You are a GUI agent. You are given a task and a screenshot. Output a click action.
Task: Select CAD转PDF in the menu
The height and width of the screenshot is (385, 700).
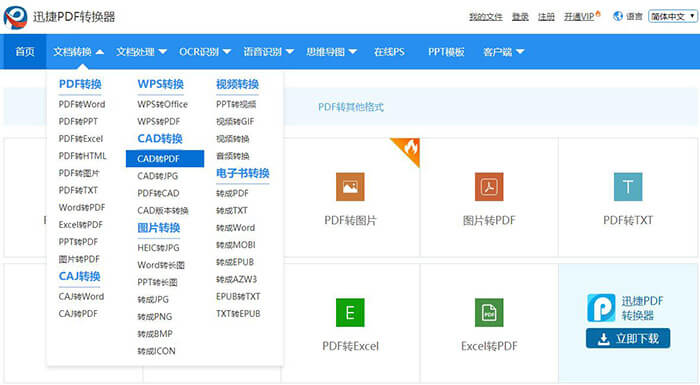165,159
